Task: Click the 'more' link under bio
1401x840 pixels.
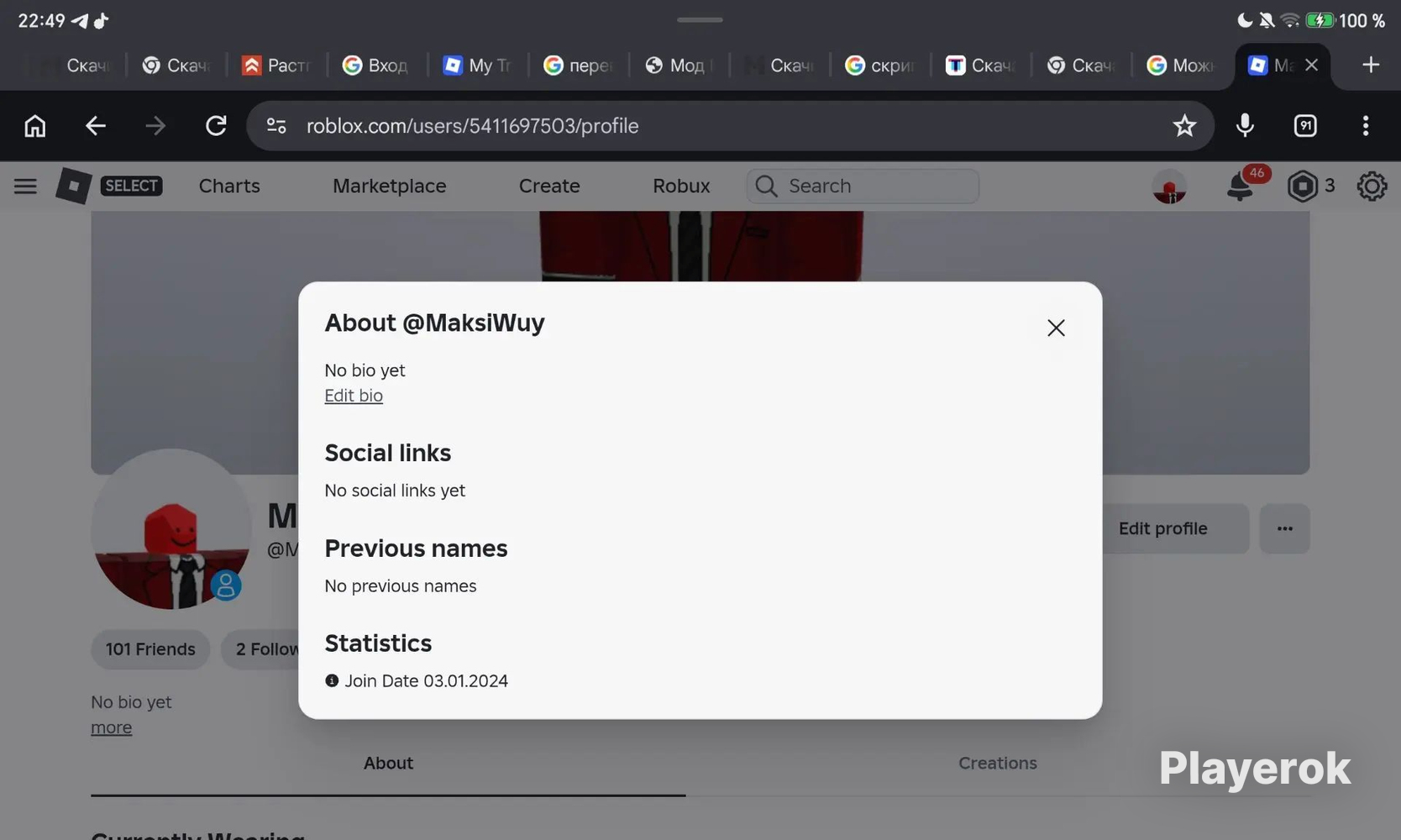Action: pos(112,727)
